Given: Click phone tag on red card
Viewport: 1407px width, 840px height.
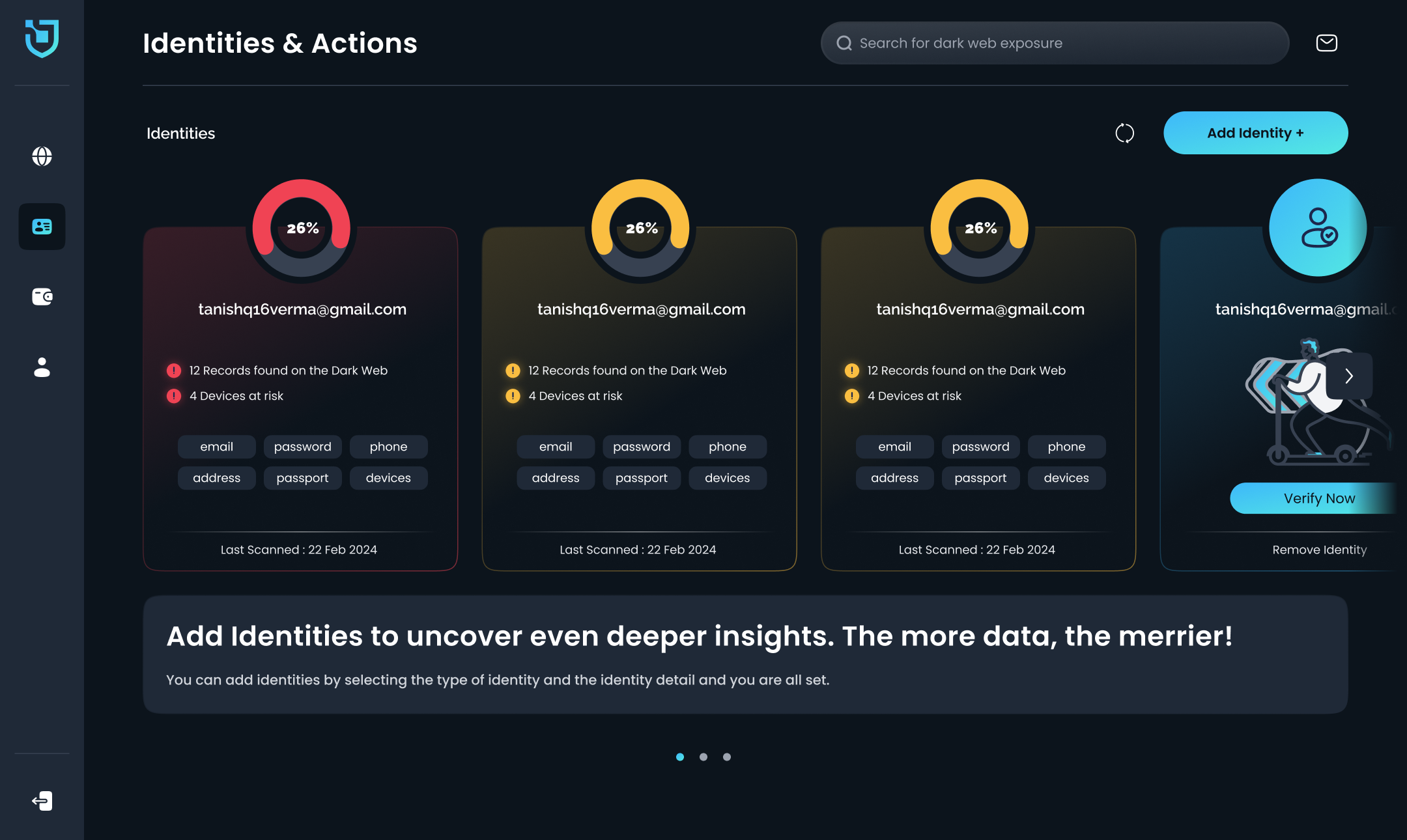Looking at the screenshot, I should coord(389,447).
